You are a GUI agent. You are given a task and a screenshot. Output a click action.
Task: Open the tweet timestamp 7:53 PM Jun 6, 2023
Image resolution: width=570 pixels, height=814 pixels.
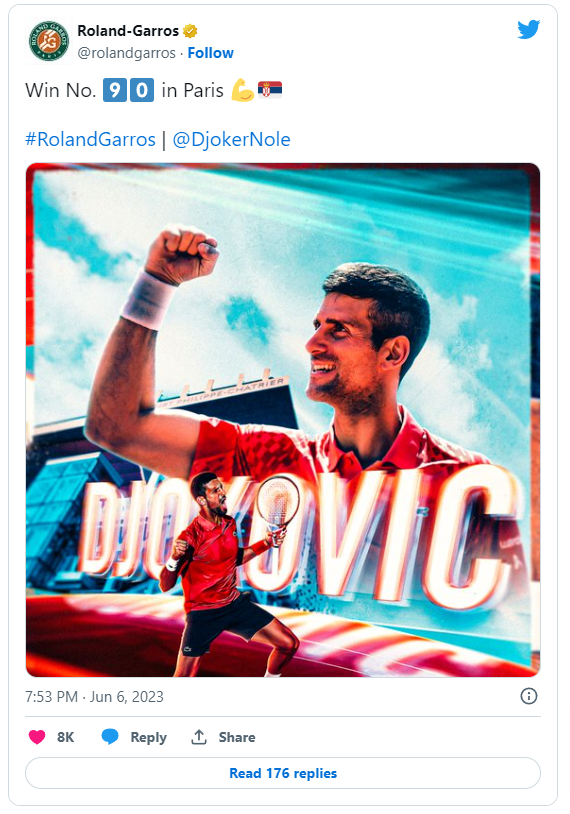[x=94, y=696]
